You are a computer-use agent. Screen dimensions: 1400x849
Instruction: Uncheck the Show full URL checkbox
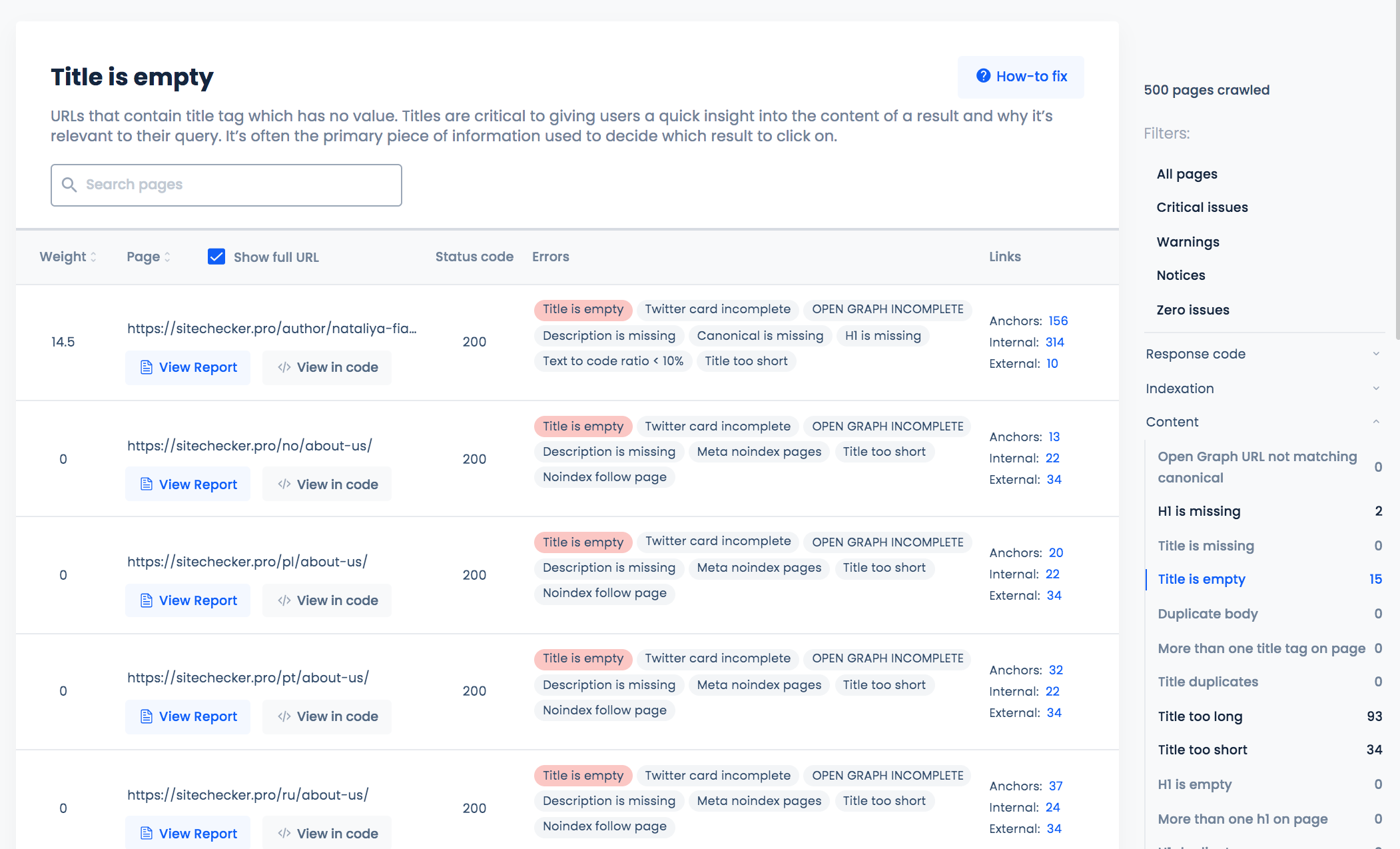[x=216, y=257]
